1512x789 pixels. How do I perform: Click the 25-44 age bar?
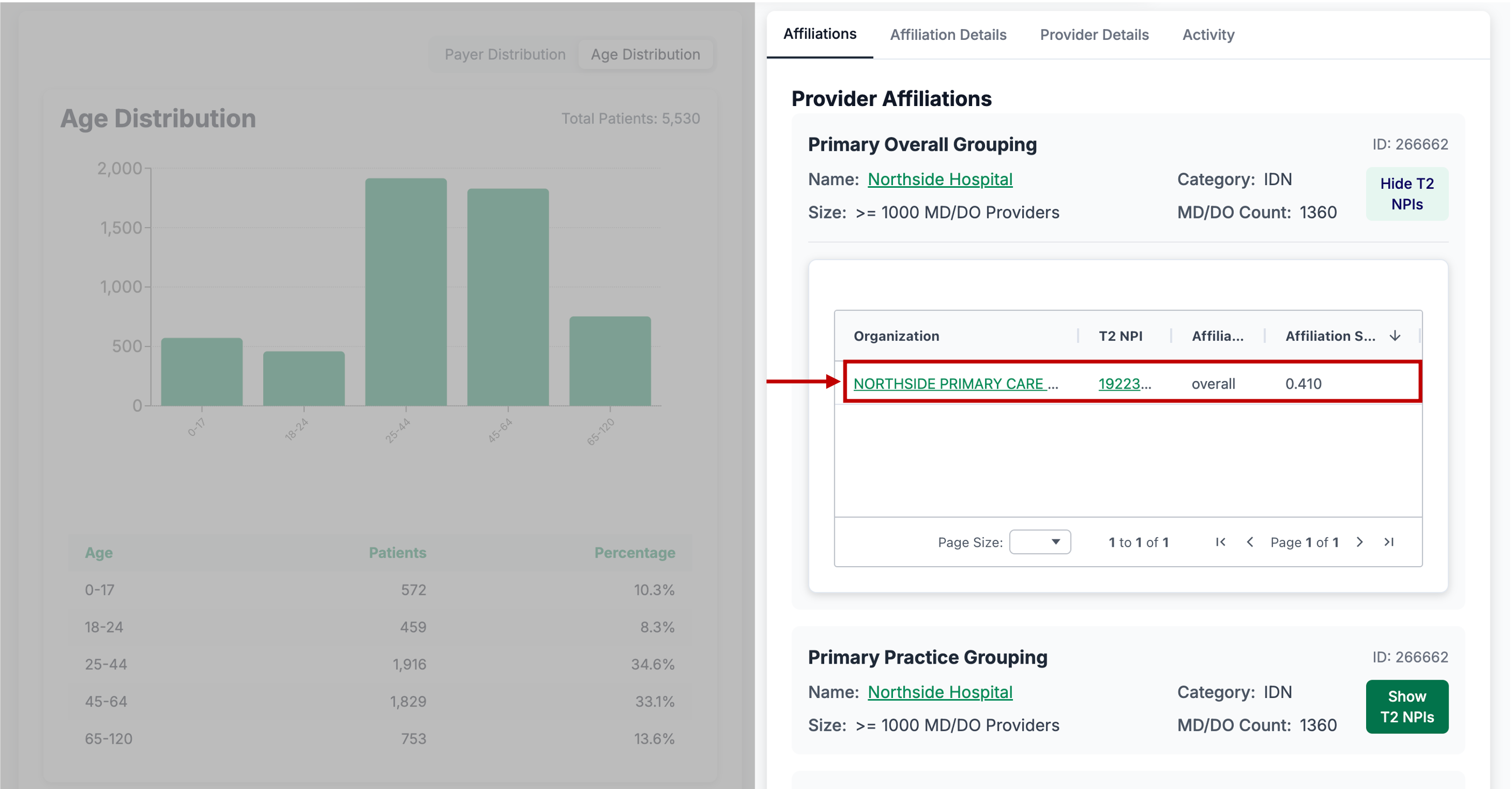click(x=406, y=292)
